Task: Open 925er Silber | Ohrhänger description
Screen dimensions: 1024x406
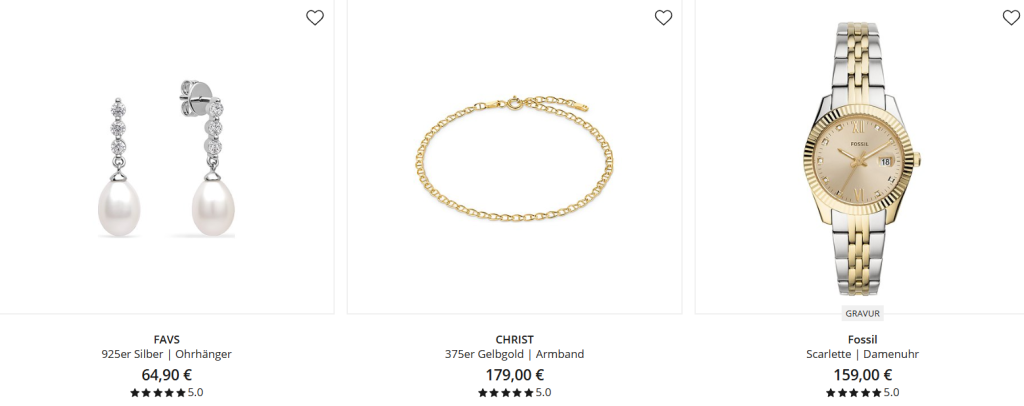Action: [x=167, y=354]
